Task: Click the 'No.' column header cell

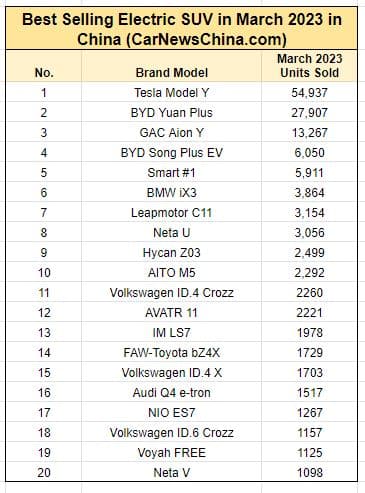Action: 44,66
